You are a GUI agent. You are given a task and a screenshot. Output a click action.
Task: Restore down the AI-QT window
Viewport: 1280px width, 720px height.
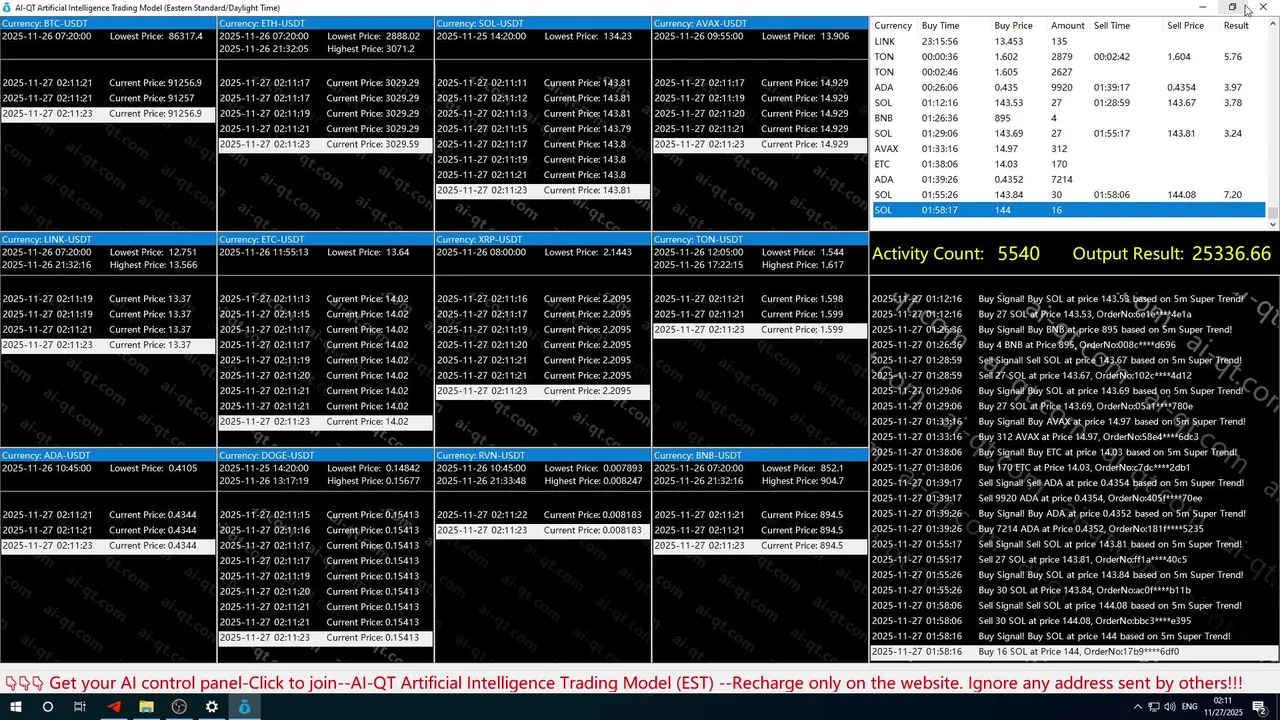[x=1232, y=7]
